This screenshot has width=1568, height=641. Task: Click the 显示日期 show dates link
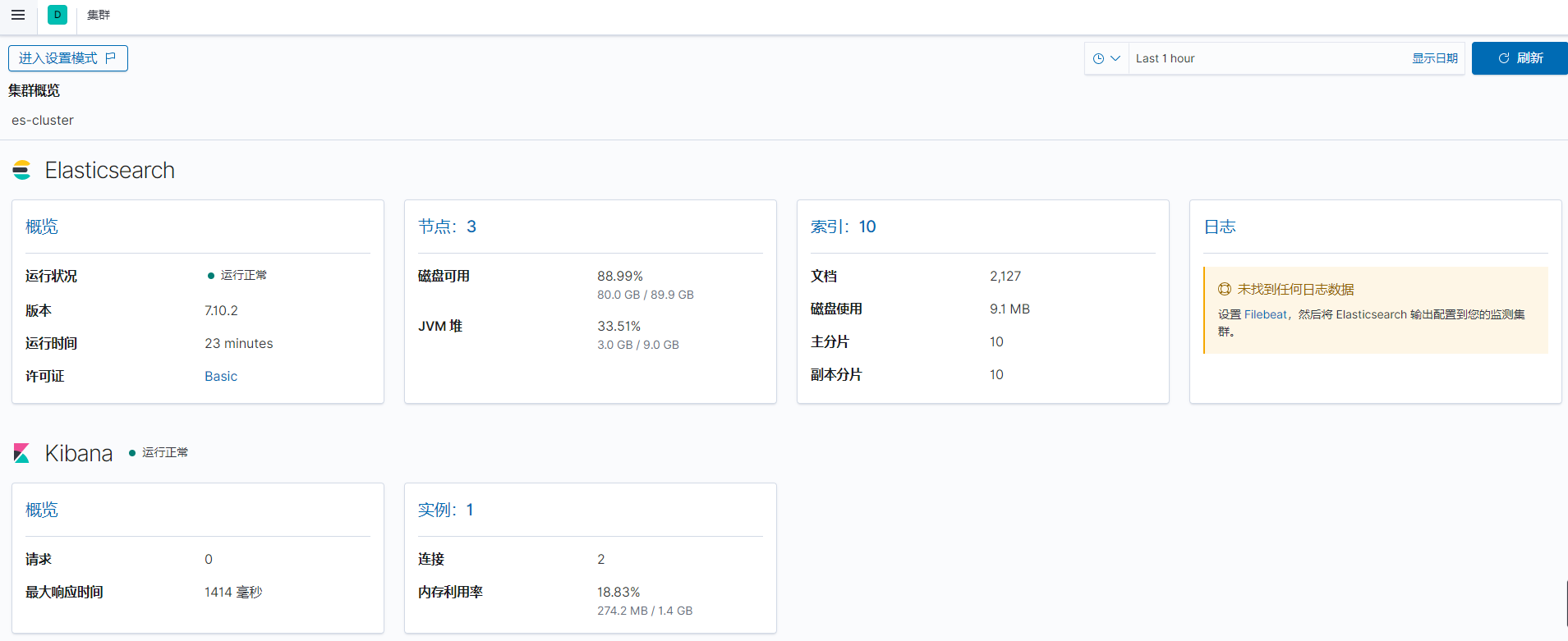pyautogui.click(x=1434, y=58)
